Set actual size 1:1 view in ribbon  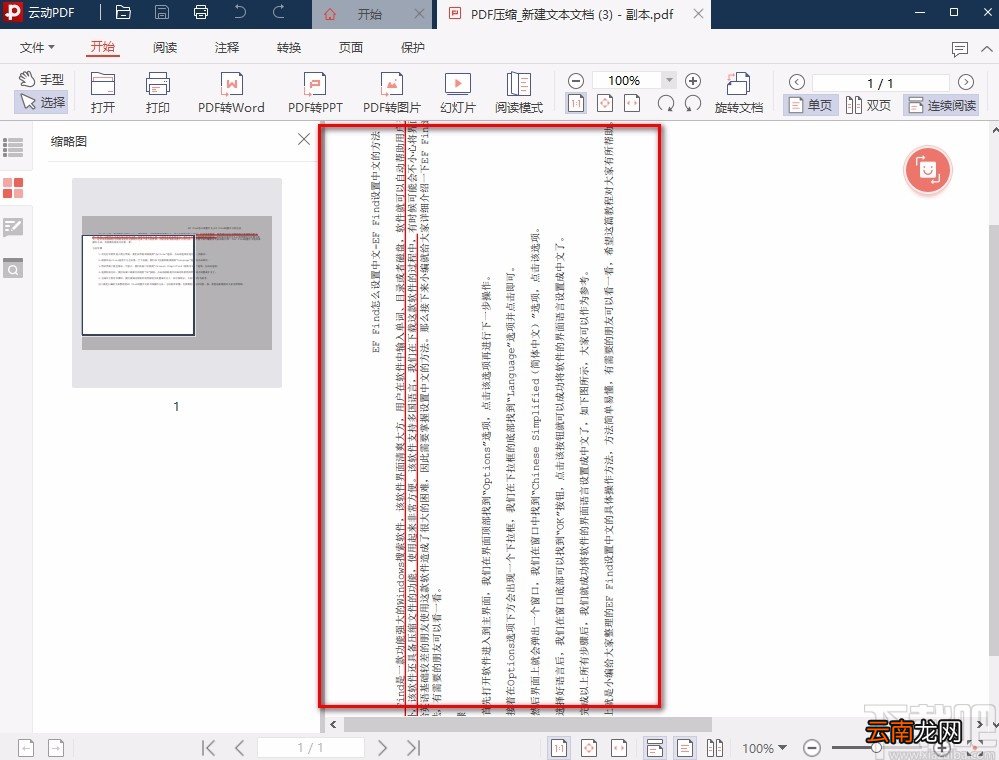(x=575, y=103)
